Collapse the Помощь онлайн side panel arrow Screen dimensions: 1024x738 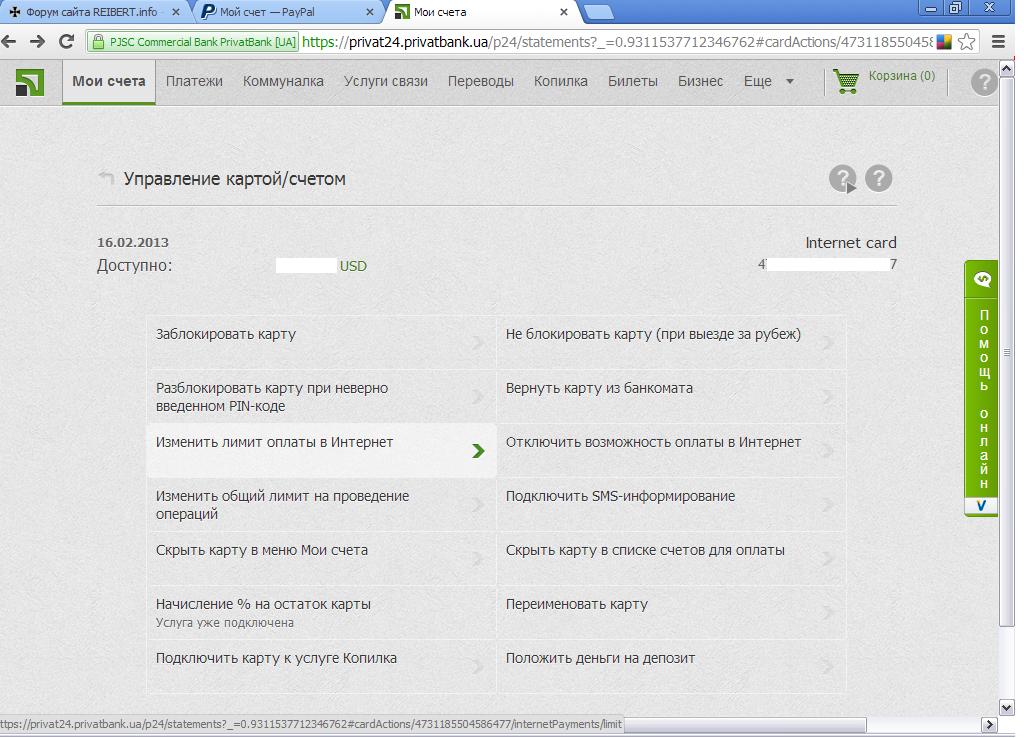click(x=981, y=506)
